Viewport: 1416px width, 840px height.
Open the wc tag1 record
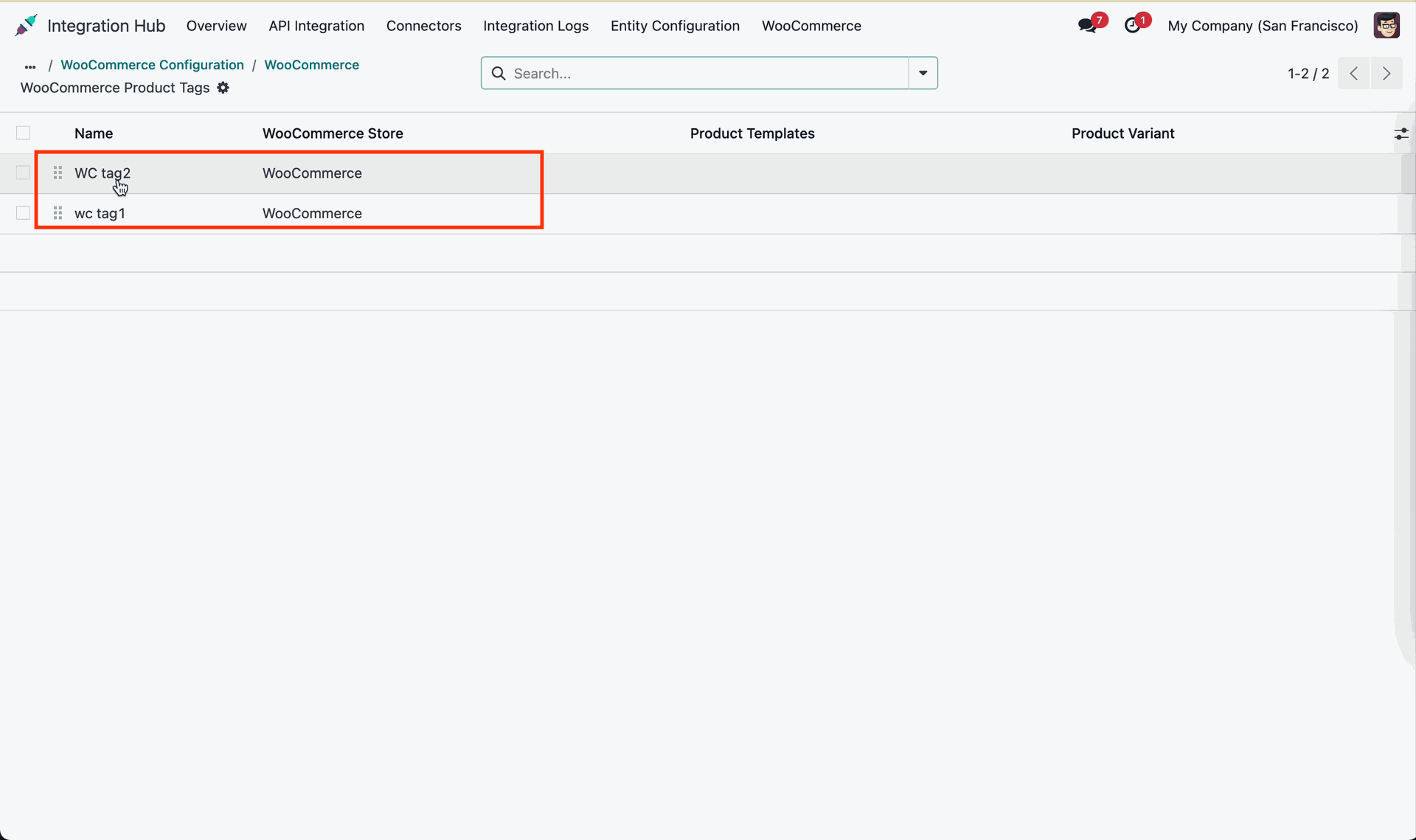(100, 213)
